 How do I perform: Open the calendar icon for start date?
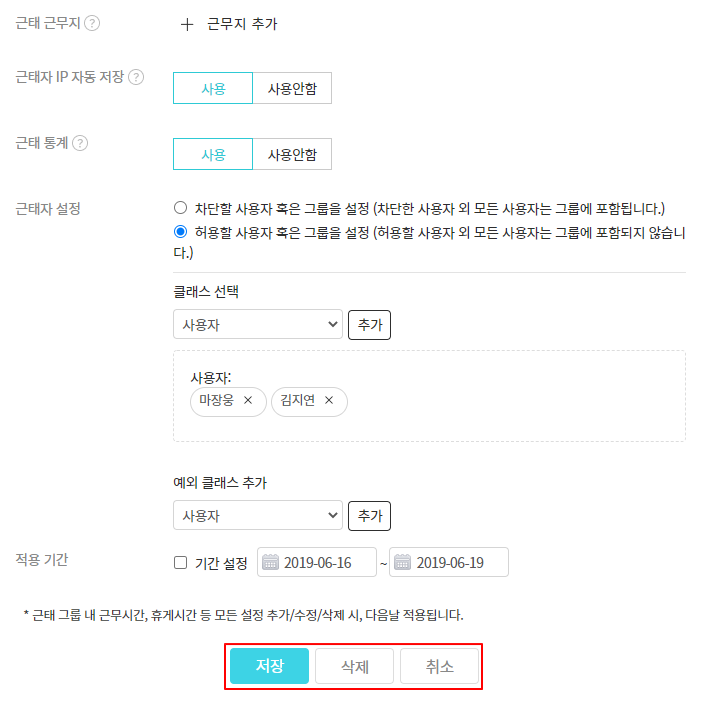coord(270,562)
